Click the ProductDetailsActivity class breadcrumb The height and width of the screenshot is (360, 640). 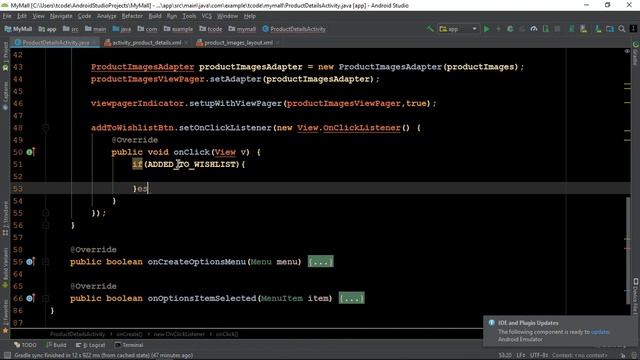click(x=294, y=29)
